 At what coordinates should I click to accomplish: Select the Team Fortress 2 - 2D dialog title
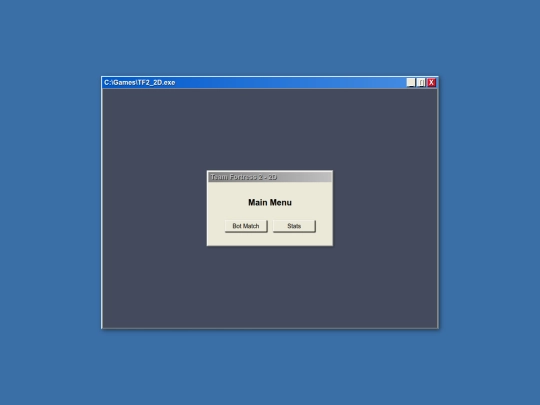pos(243,177)
